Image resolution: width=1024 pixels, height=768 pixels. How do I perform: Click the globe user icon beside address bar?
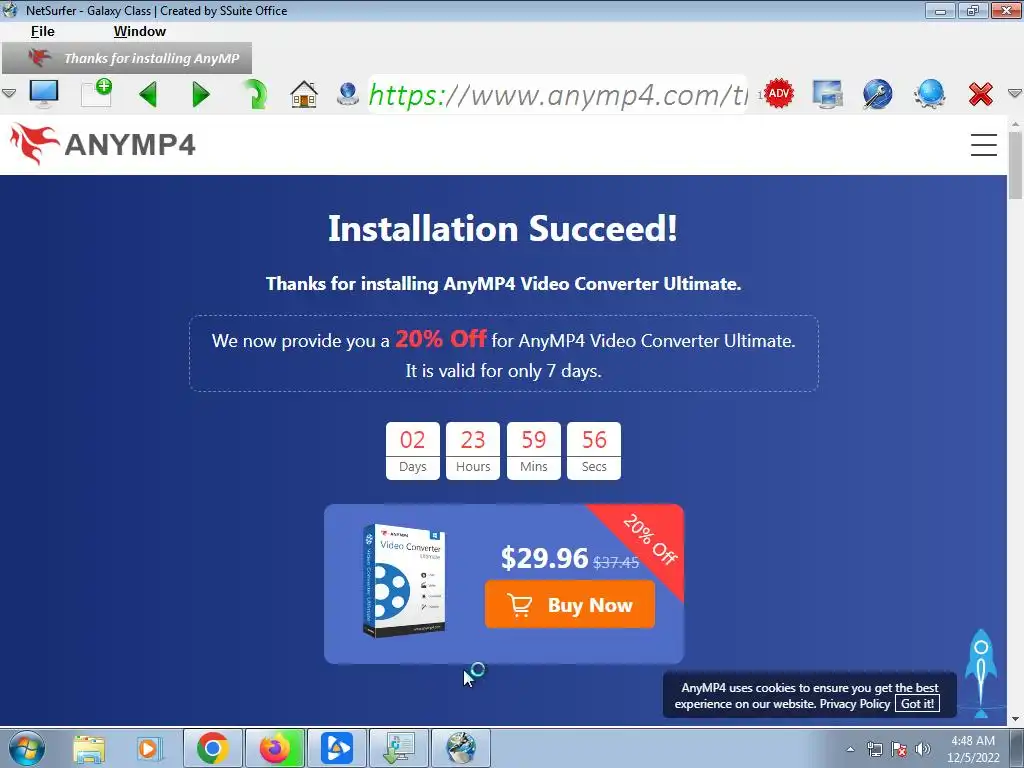[347, 95]
